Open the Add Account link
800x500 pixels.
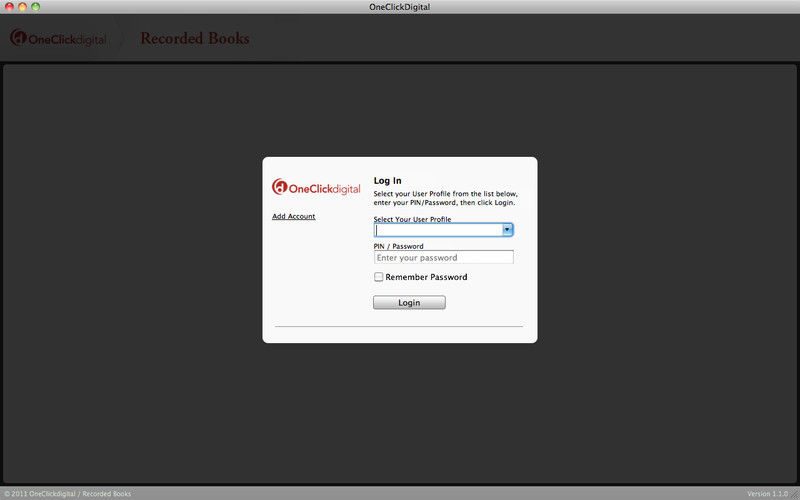click(294, 216)
